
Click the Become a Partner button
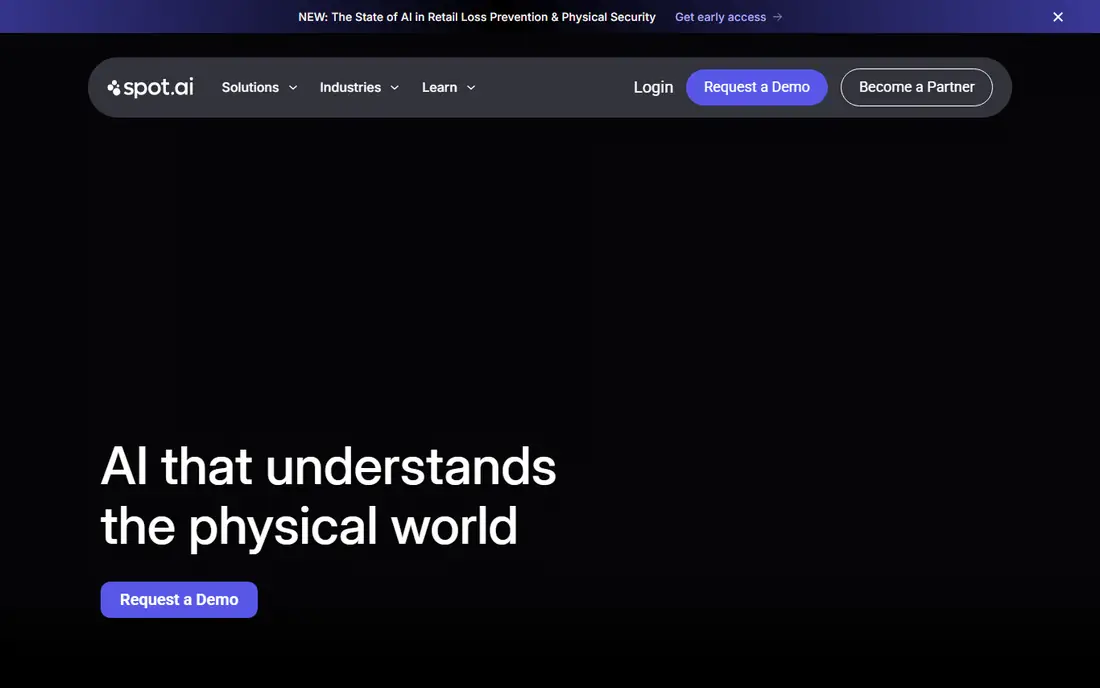[x=916, y=87]
